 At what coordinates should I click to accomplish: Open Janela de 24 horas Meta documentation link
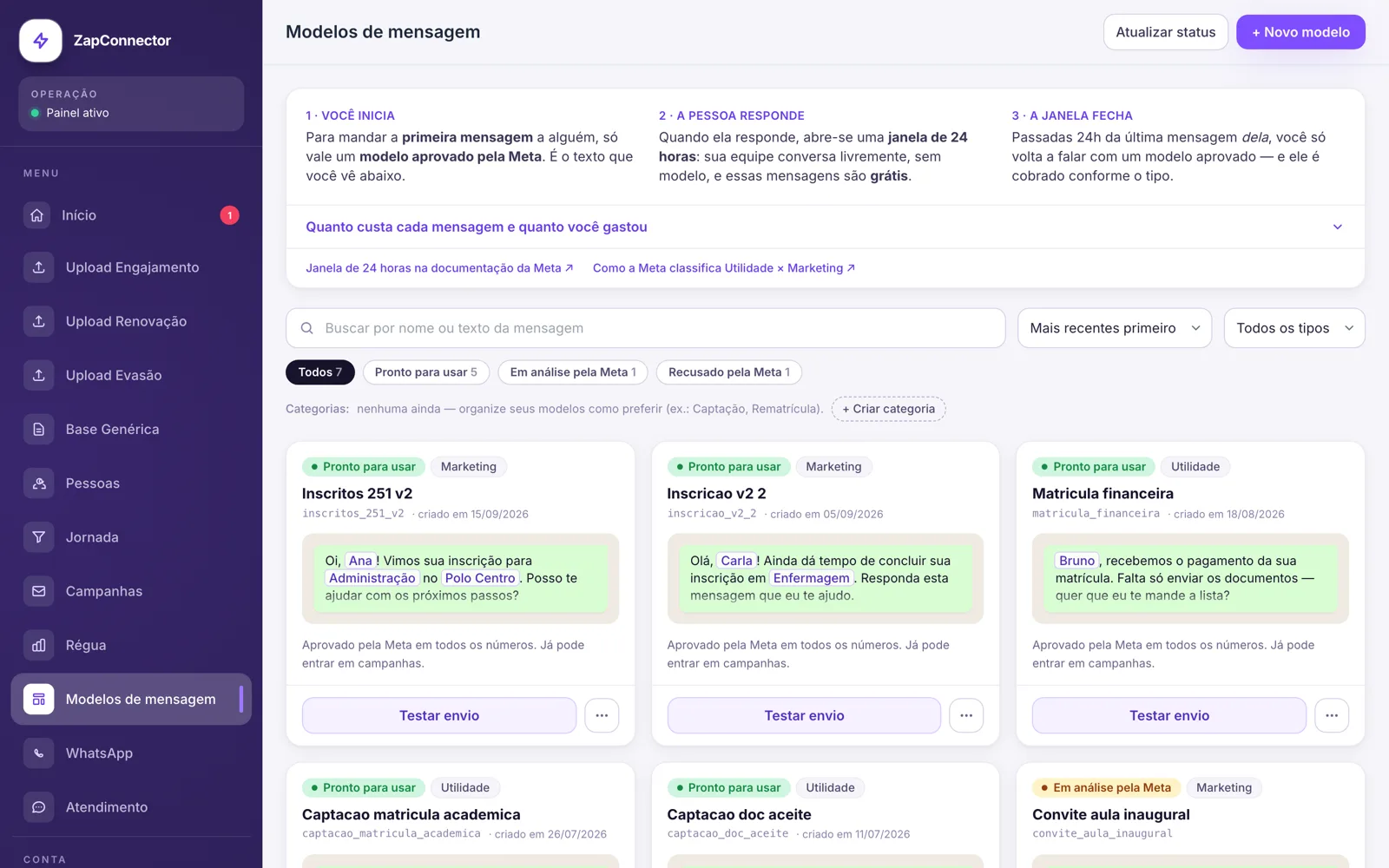pyautogui.click(x=439, y=268)
